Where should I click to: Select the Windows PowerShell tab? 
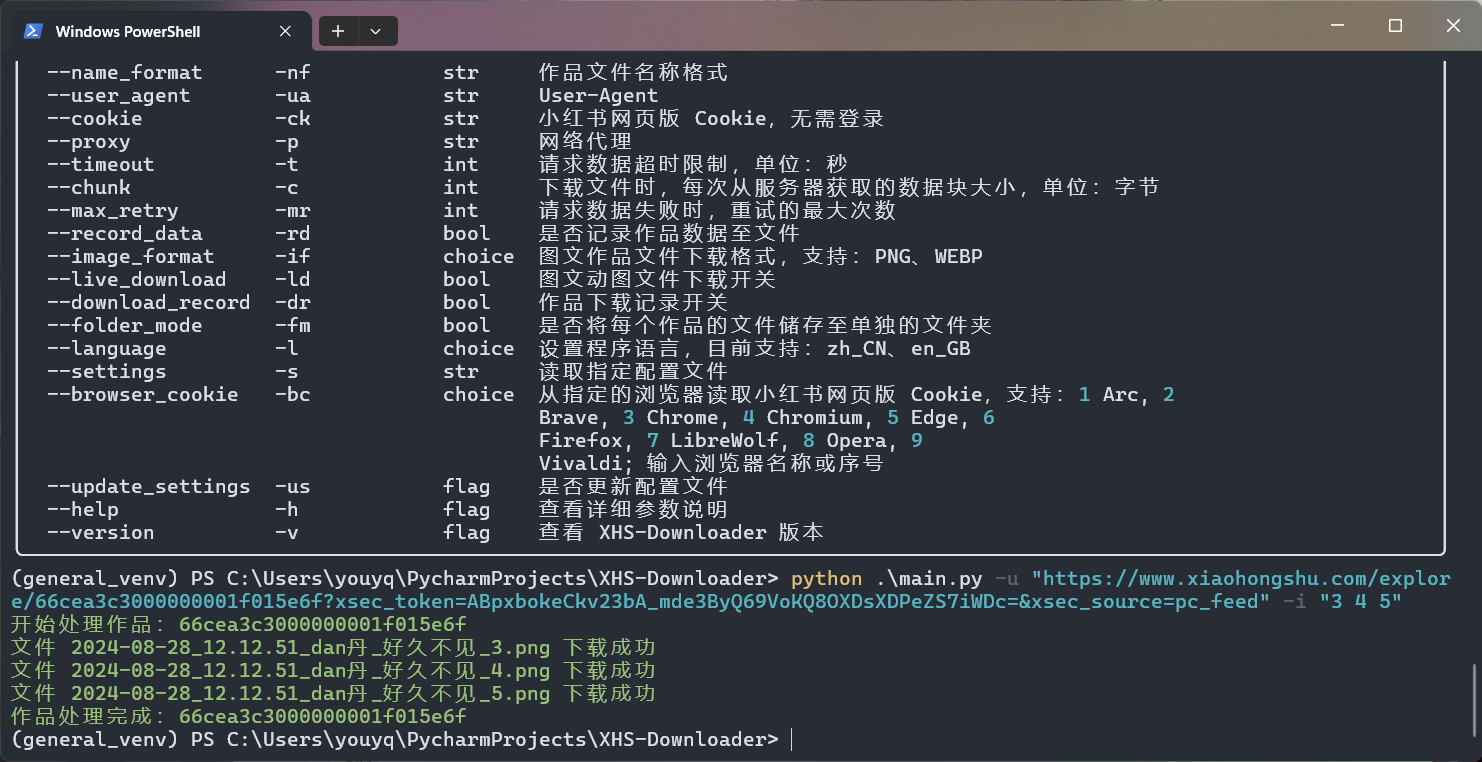(x=128, y=31)
